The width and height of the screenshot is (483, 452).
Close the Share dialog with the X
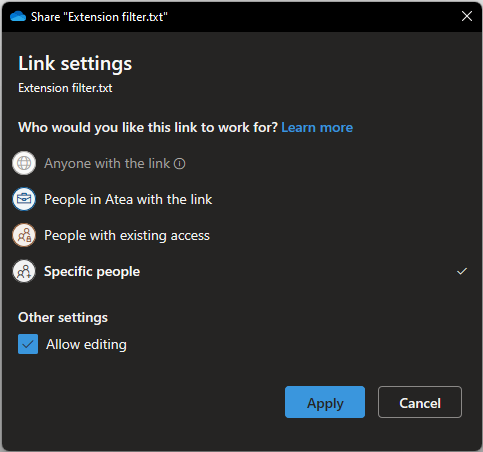tap(467, 16)
